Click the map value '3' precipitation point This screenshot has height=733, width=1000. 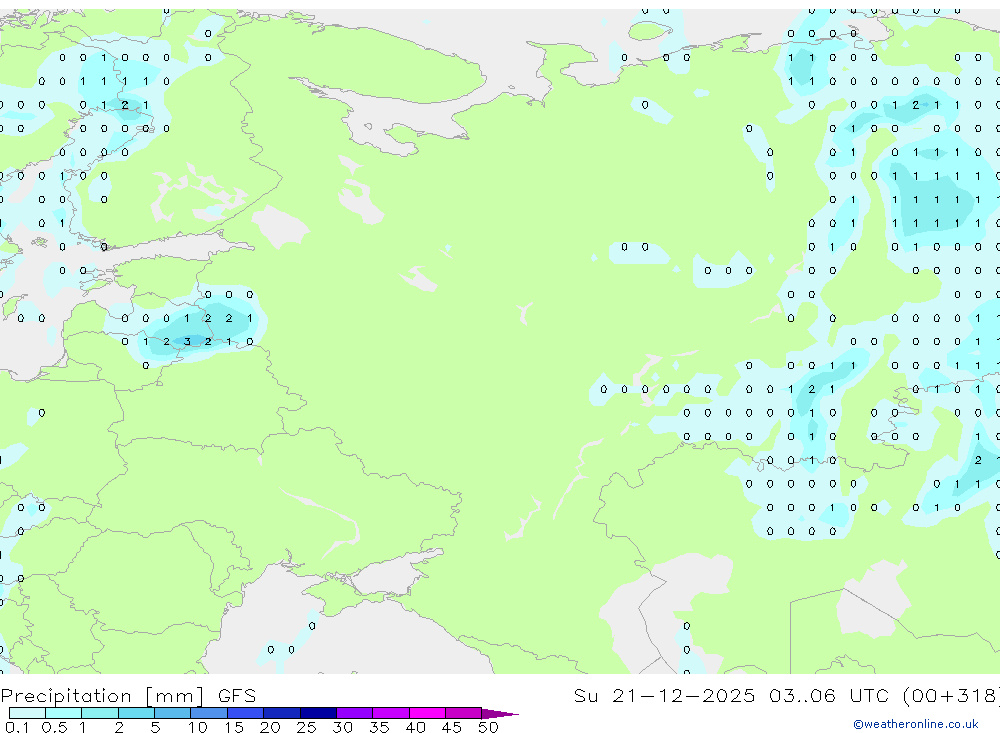(x=187, y=341)
